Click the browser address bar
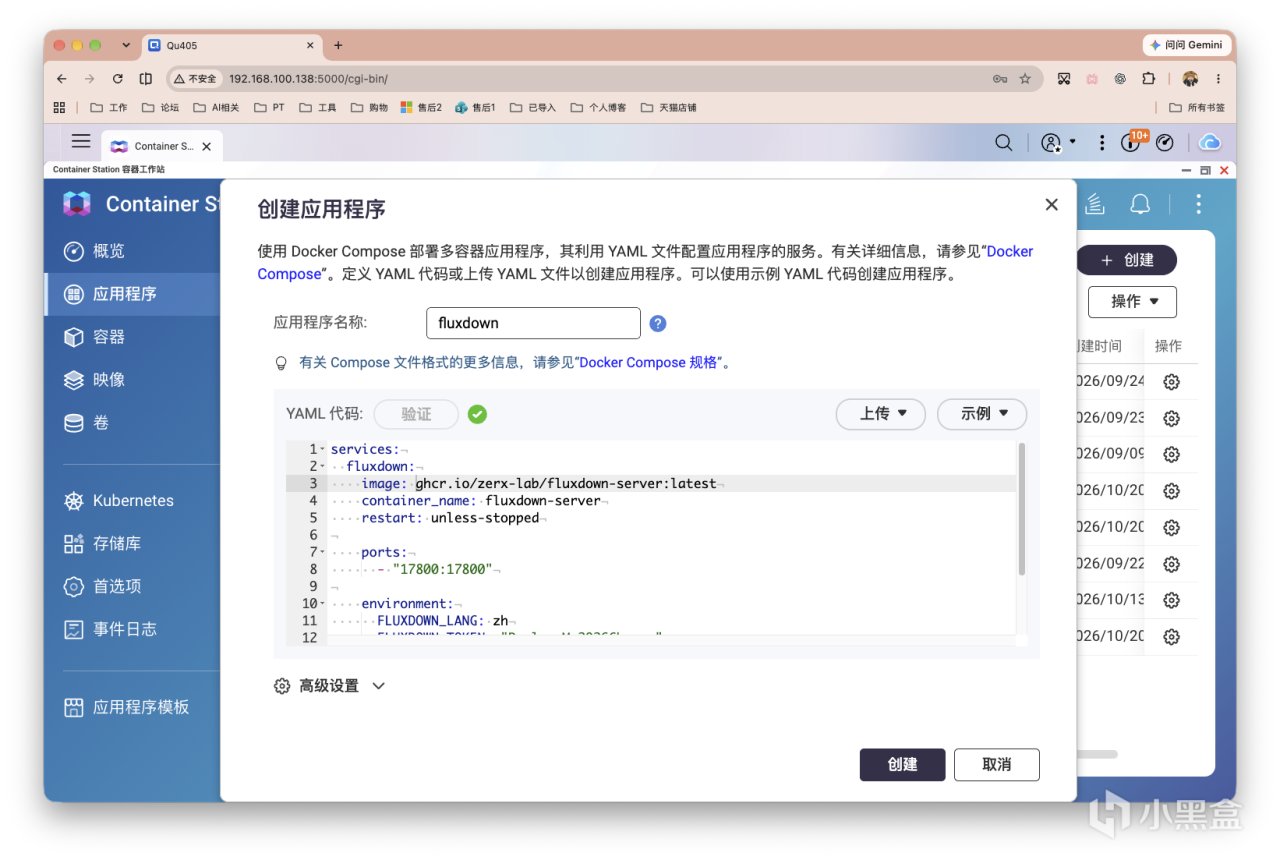The height and width of the screenshot is (860, 1280). click(x=604, y=79)
